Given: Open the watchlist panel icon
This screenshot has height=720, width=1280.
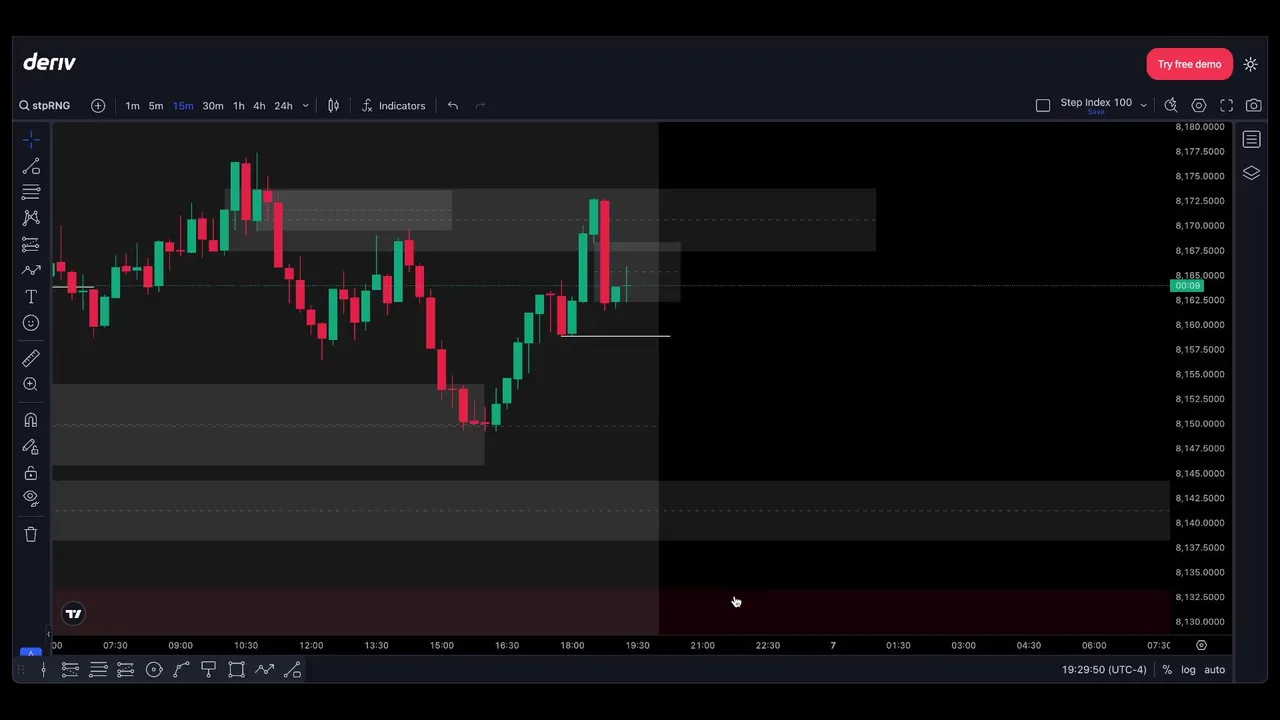Looking at the screenshot, I should click(1252, 140).
